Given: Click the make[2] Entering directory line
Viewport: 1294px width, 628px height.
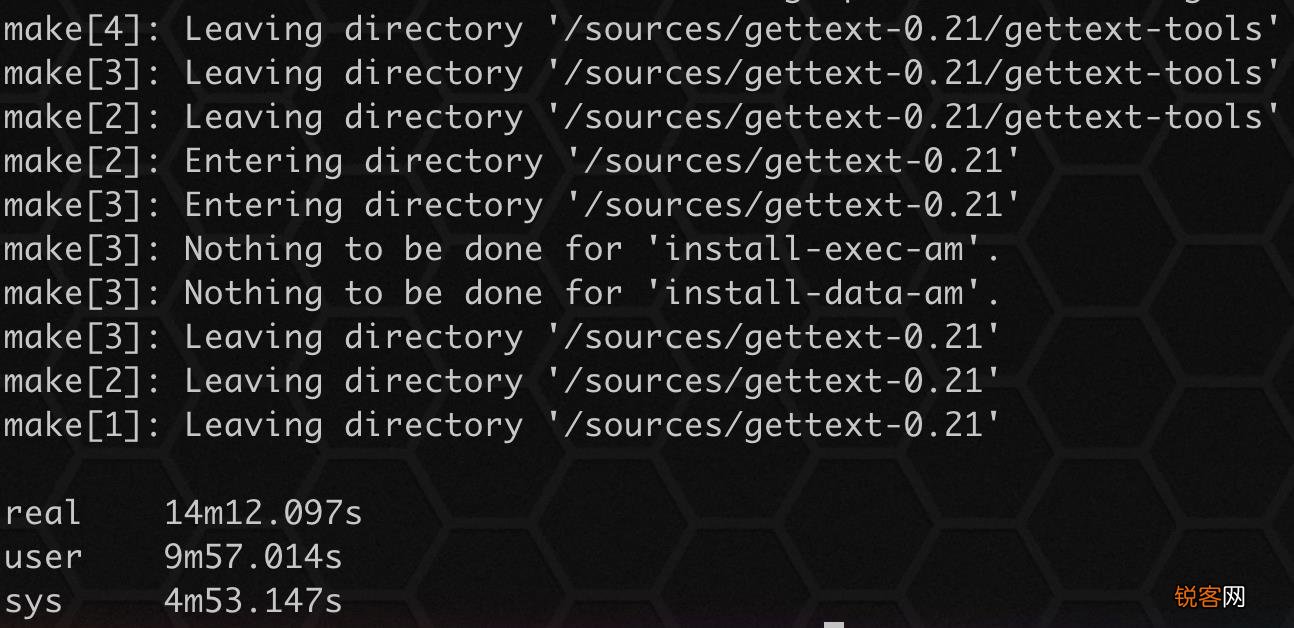Looking at the screenshot, I should (x=512, y=161).
